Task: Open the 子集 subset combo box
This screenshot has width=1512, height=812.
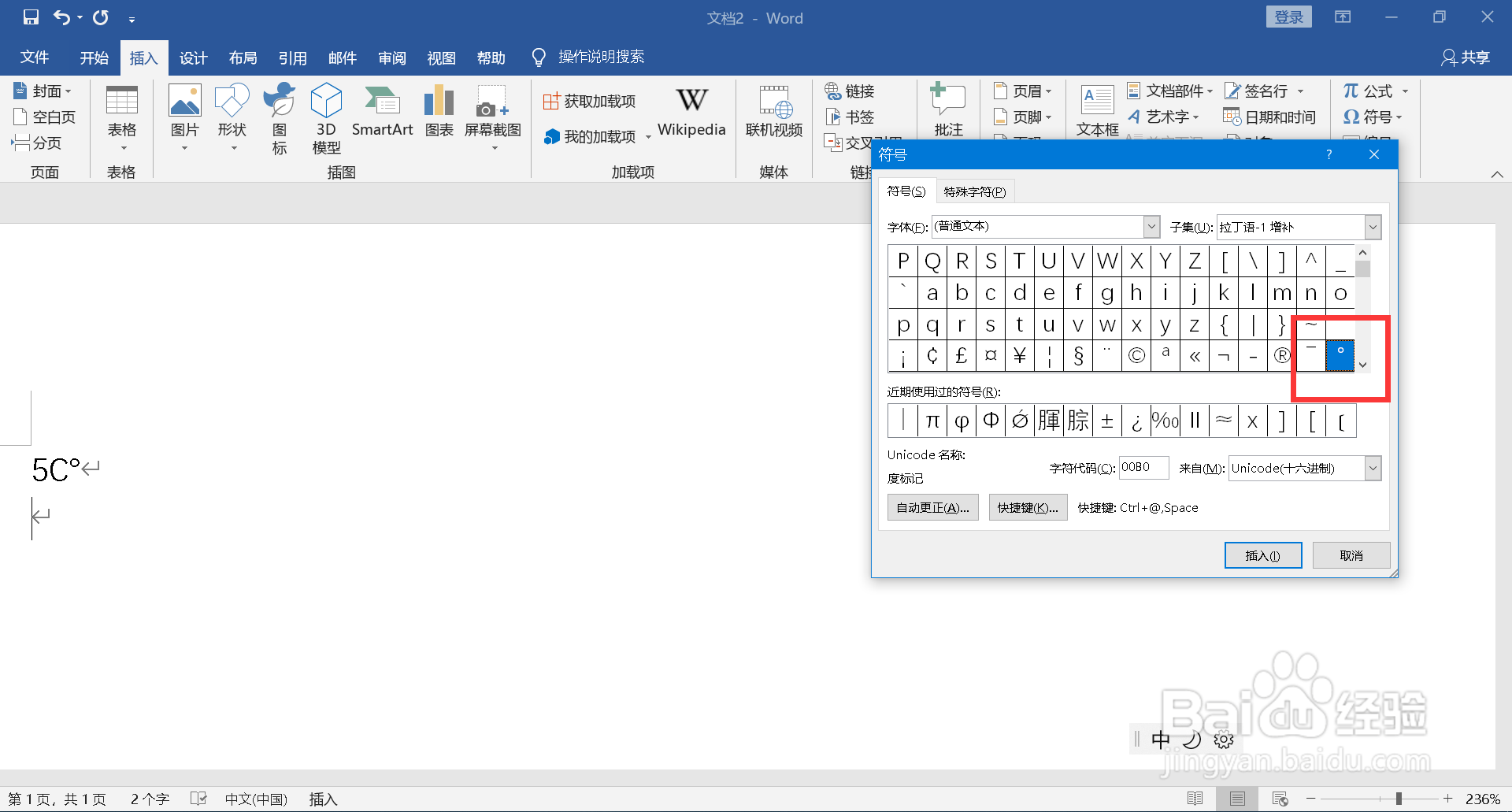Action: pos(1299,227)
